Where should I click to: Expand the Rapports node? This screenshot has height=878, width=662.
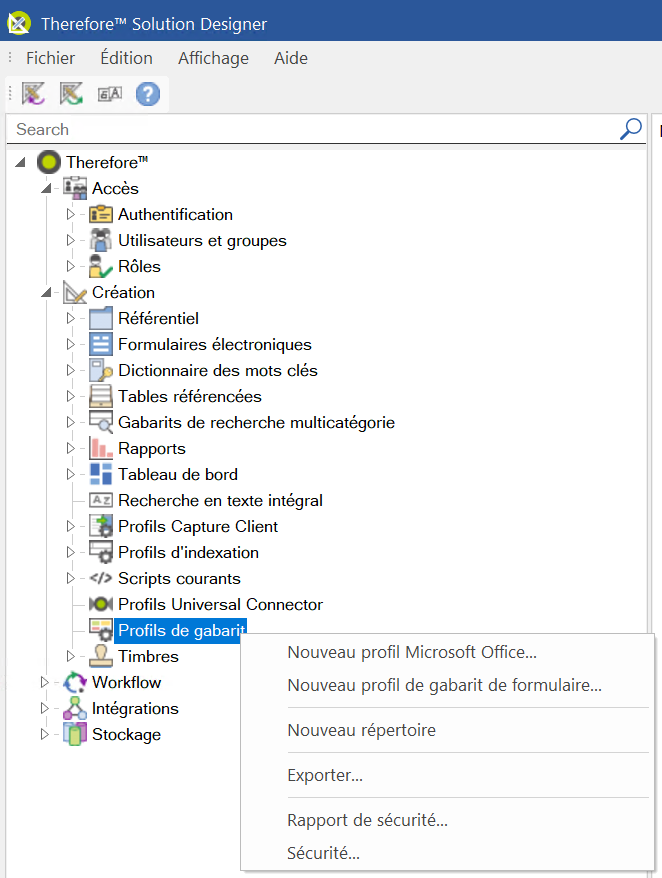point(70,448)
